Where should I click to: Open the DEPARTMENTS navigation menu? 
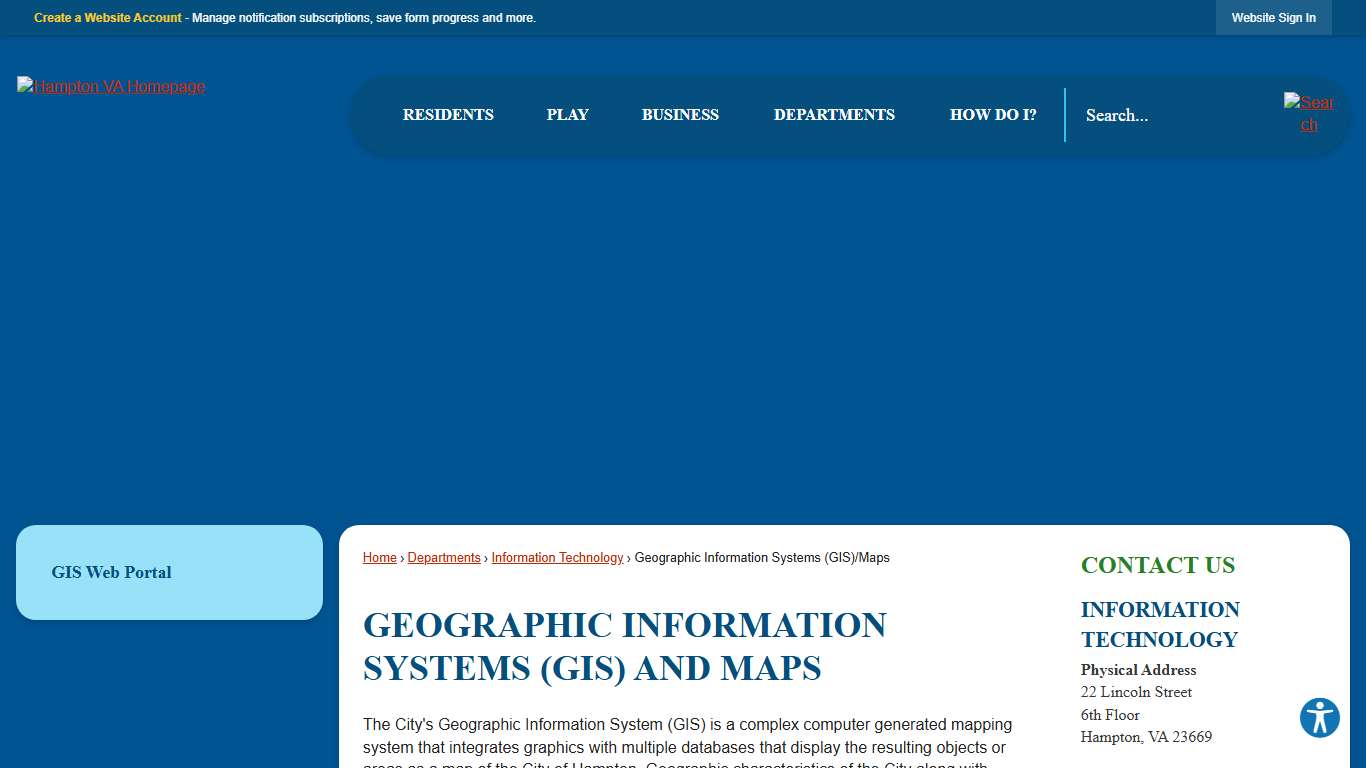(834, 114)
